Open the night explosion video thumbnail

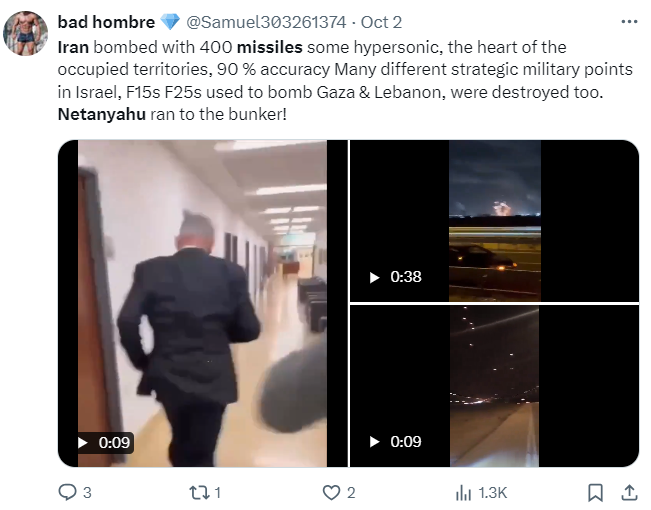pos(494,221)
